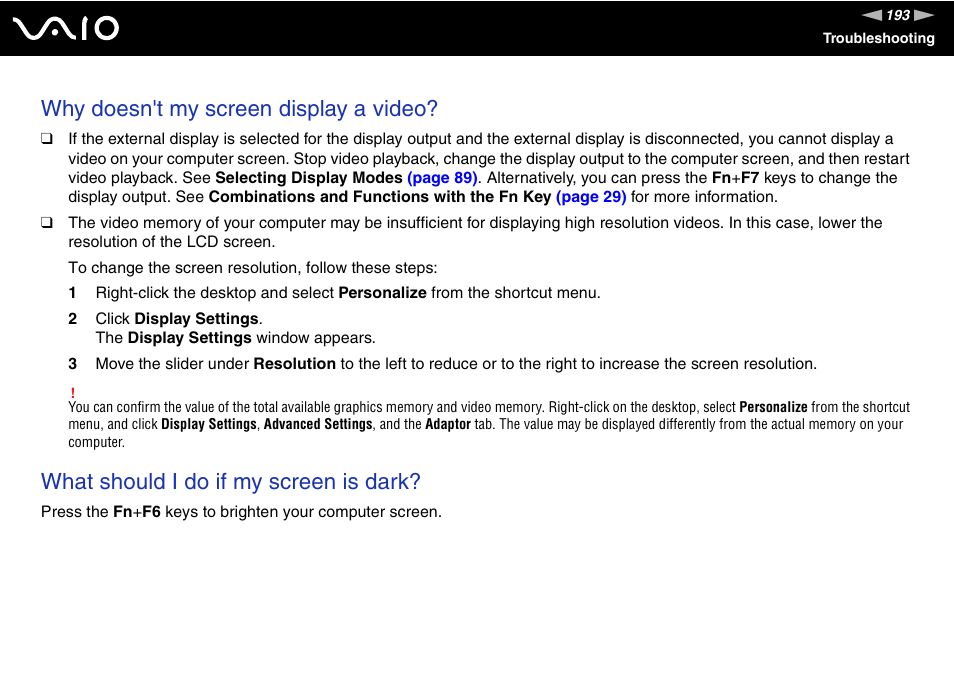954x674 pixels.
Task: Collapse the dark screen question heading
Action: click(x=230, y=482)
